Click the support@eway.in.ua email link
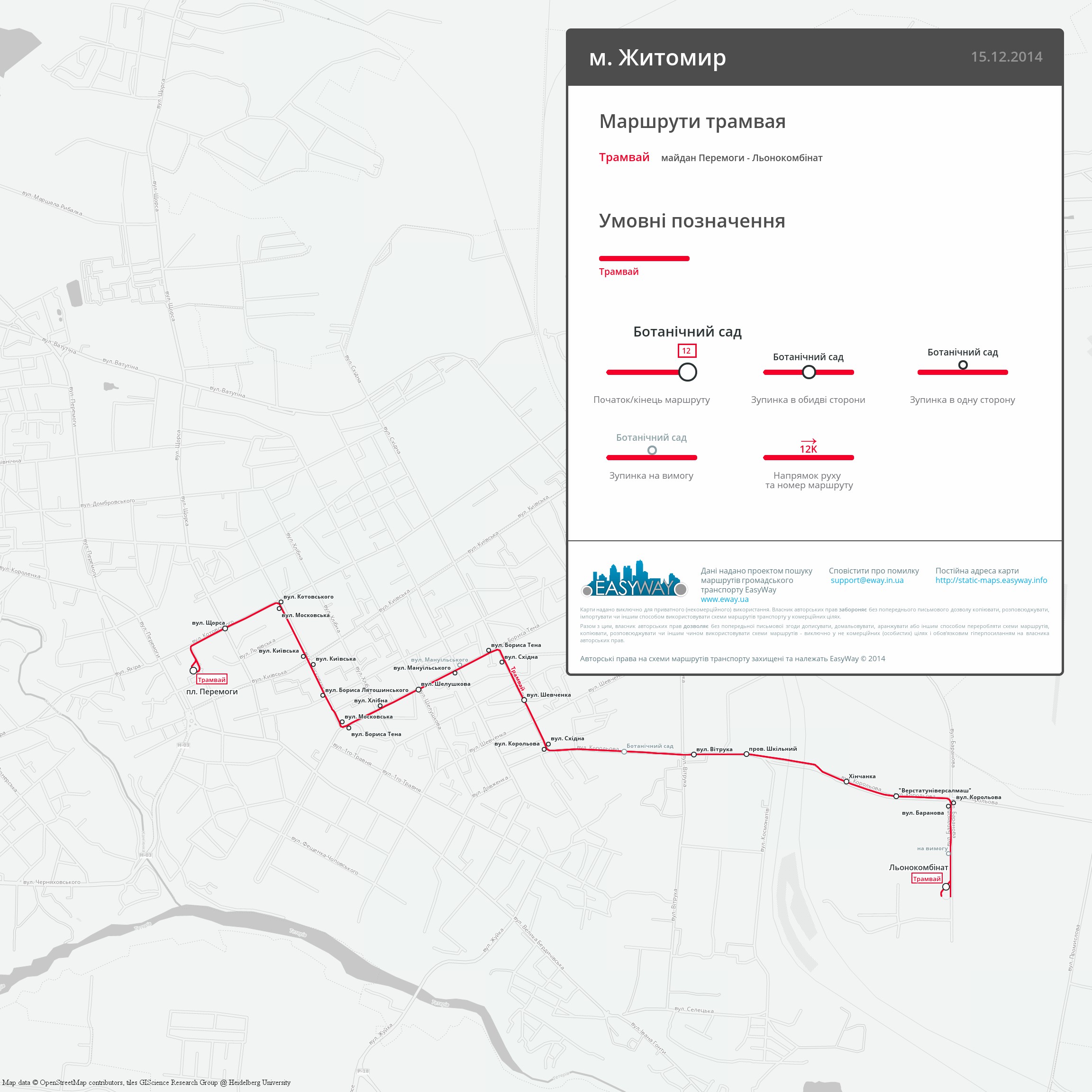The height and width of the screenshot is (1092, 1092). (867, 581)
